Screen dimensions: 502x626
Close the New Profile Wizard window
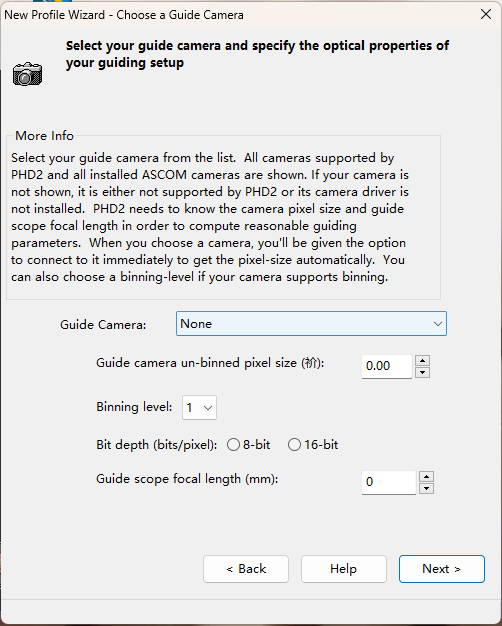point(486,14)
